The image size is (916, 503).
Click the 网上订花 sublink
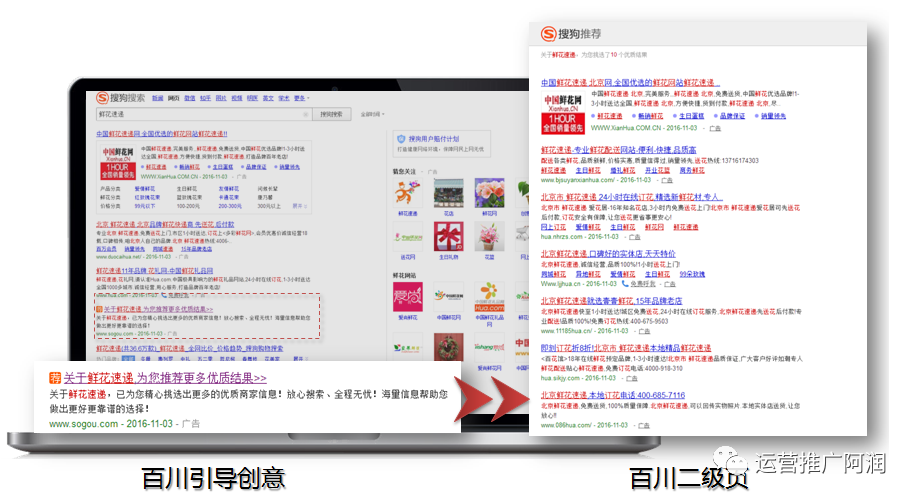pos(553,227)
